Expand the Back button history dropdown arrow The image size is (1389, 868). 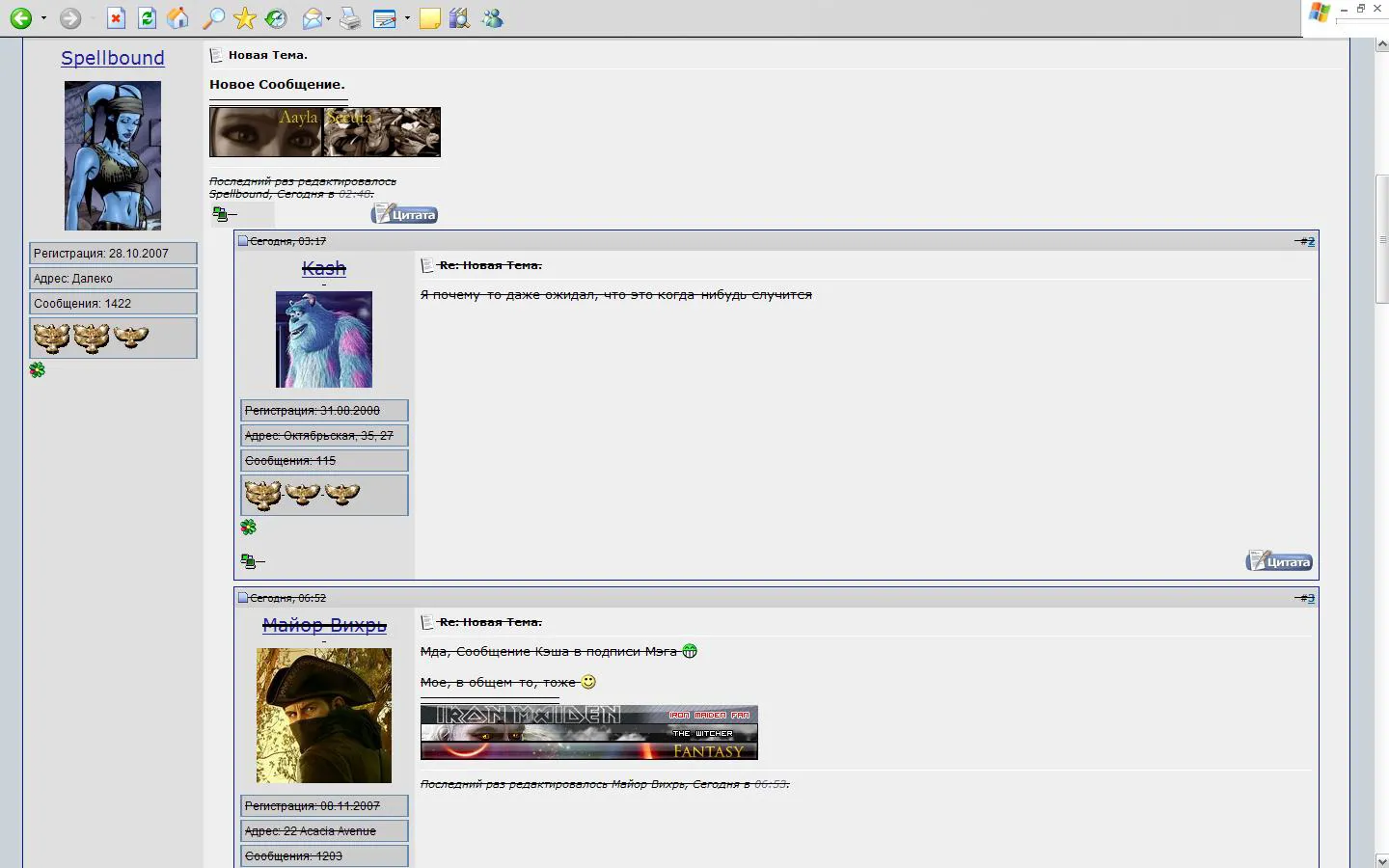43,18
